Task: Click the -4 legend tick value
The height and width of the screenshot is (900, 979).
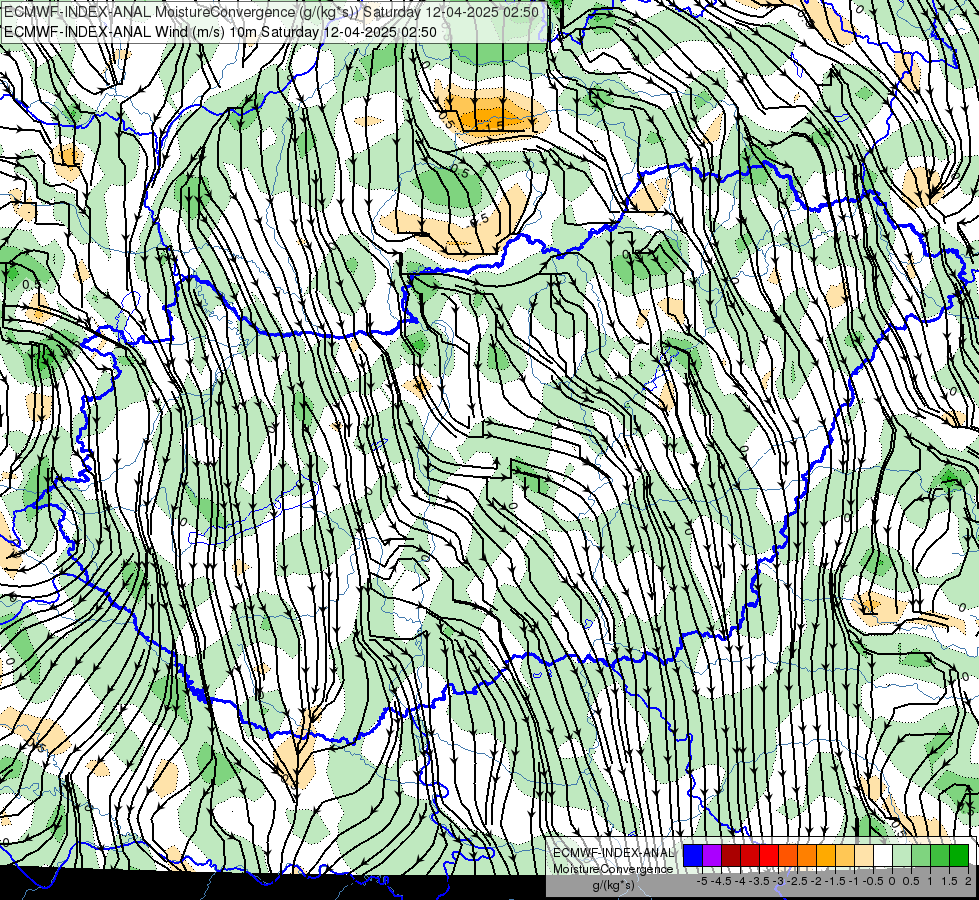Action: (740, 881)
